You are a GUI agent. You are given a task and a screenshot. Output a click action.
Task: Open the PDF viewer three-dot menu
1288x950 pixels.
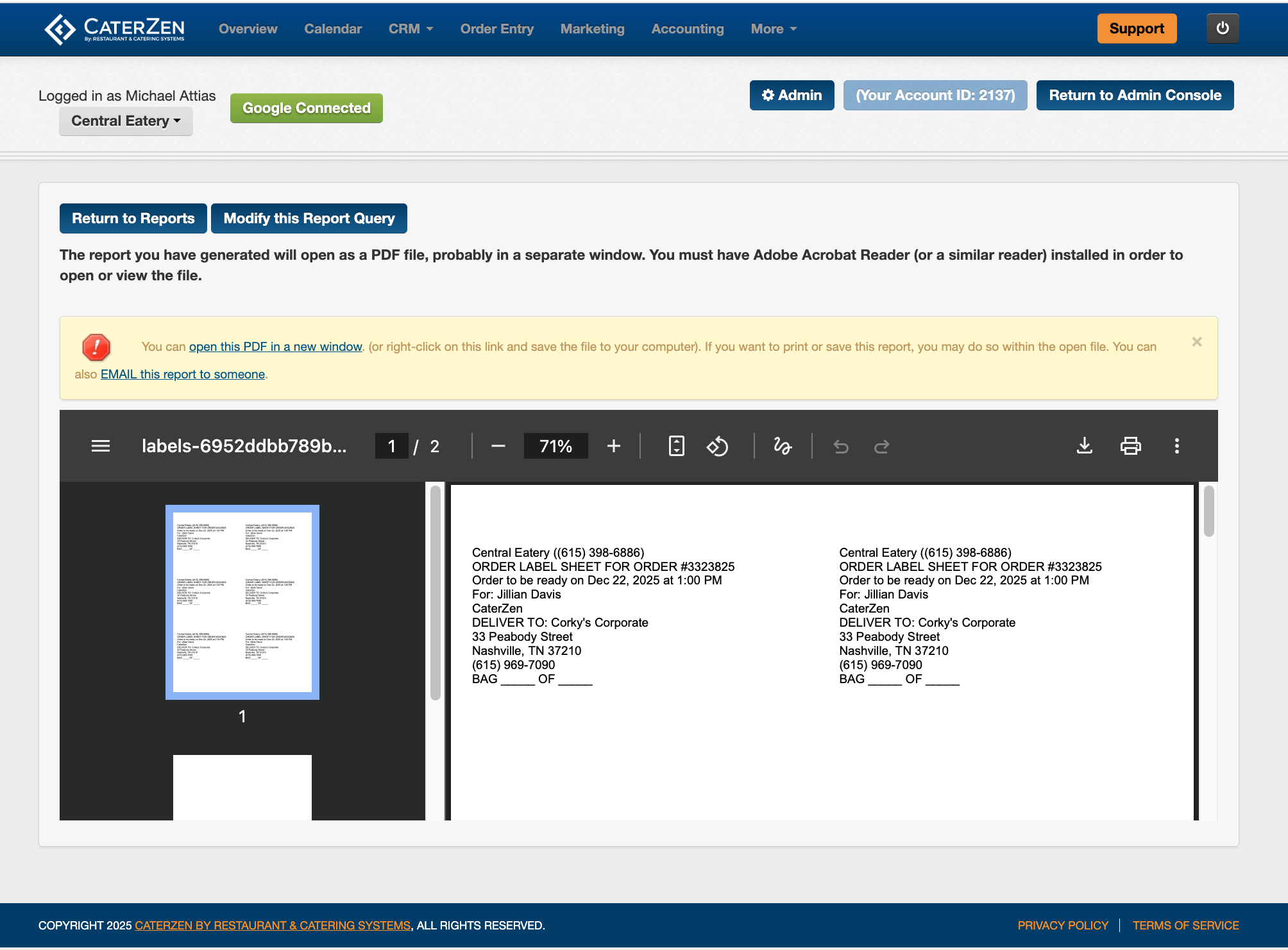1176,446
